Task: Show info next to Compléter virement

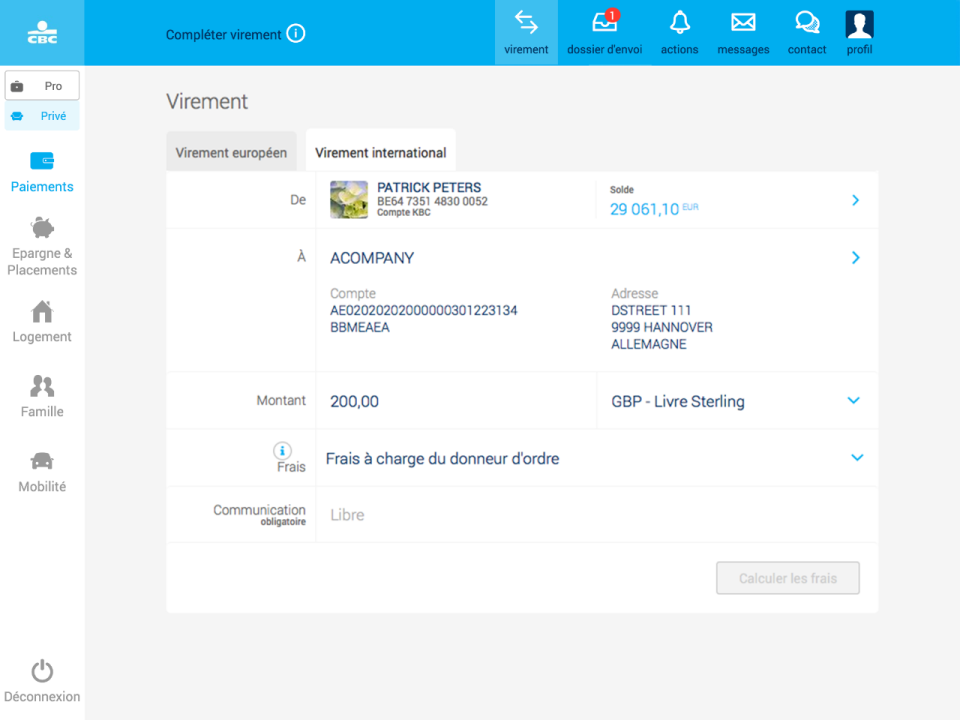Action: [296, 34]
